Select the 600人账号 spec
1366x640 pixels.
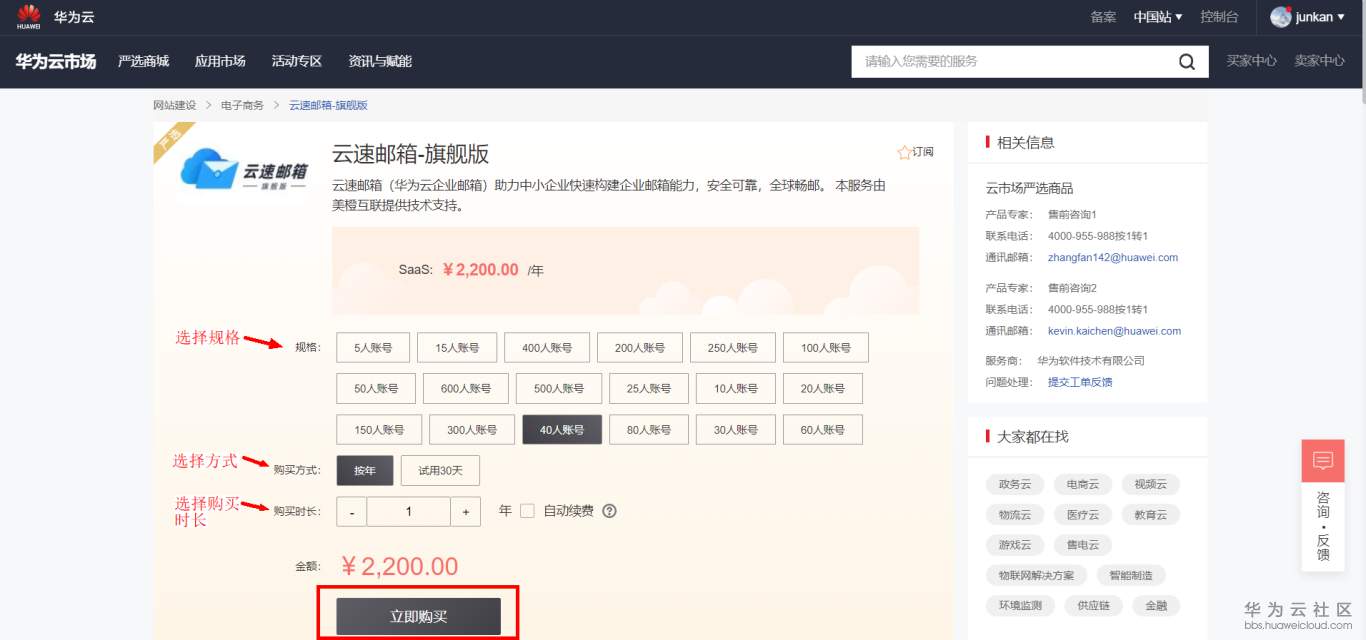[x=466, y=389]
